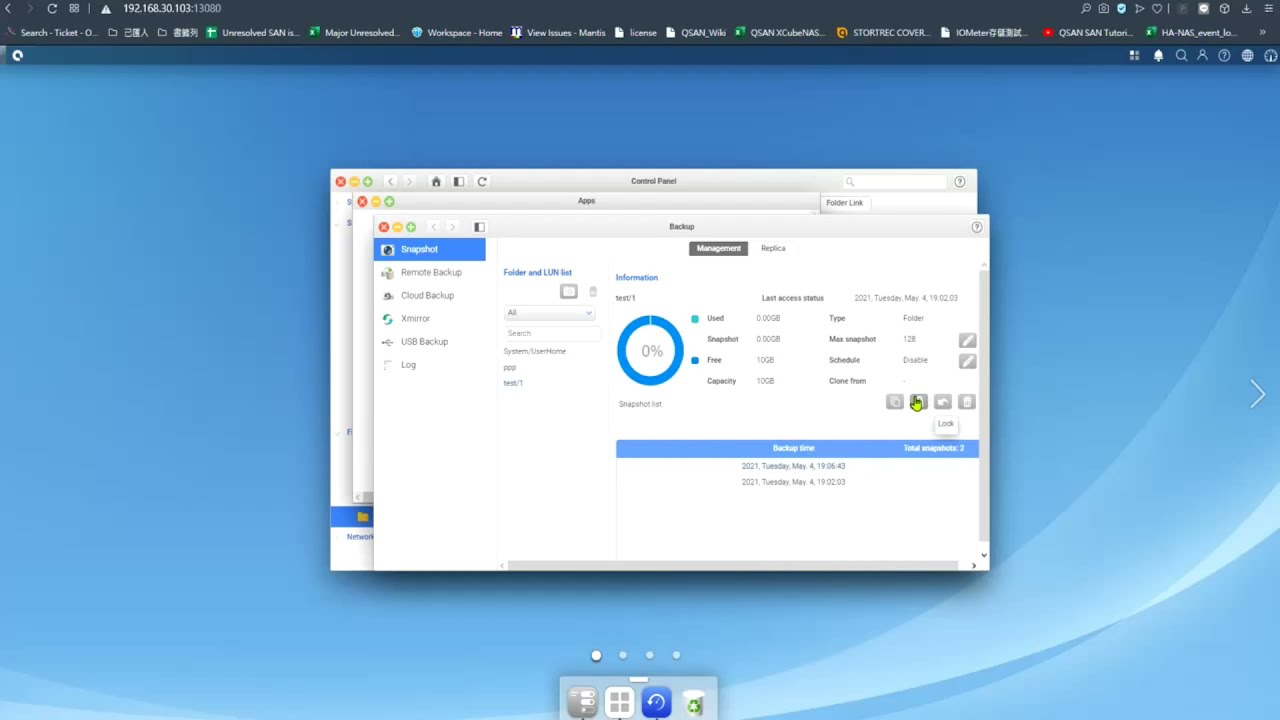Screen dimensions: 1280x720
Task: Select Remote Backup in the sidebar
Action: pos(430,272)
